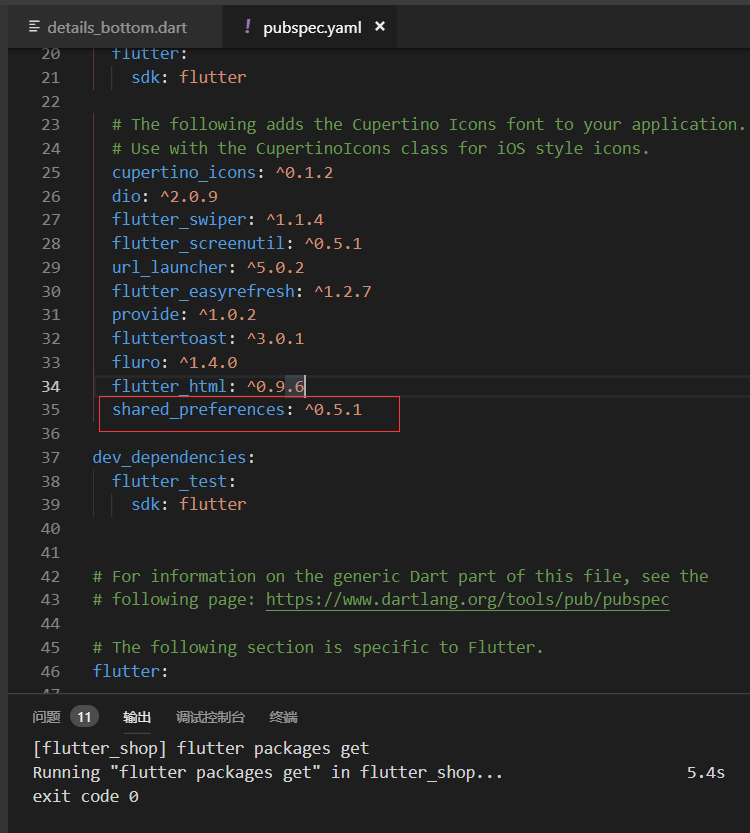
Task: Open the 终端 terminal tab
Action: pos(283,717)
